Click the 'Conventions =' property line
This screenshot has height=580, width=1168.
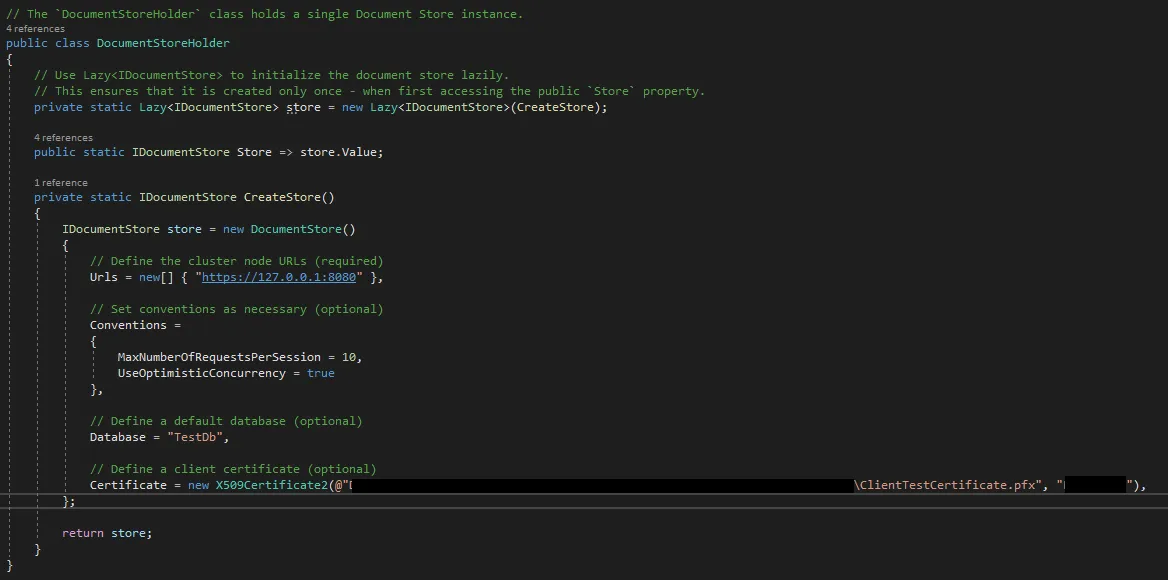click(136, 325)
